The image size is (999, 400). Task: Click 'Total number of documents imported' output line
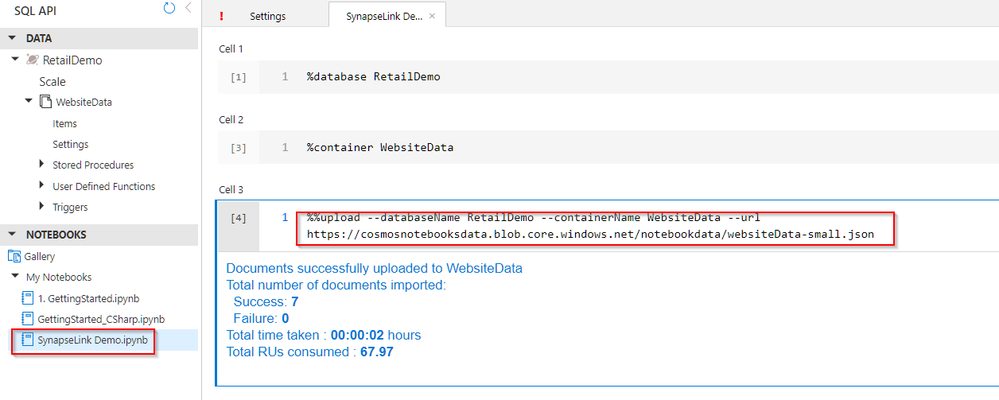336,285
